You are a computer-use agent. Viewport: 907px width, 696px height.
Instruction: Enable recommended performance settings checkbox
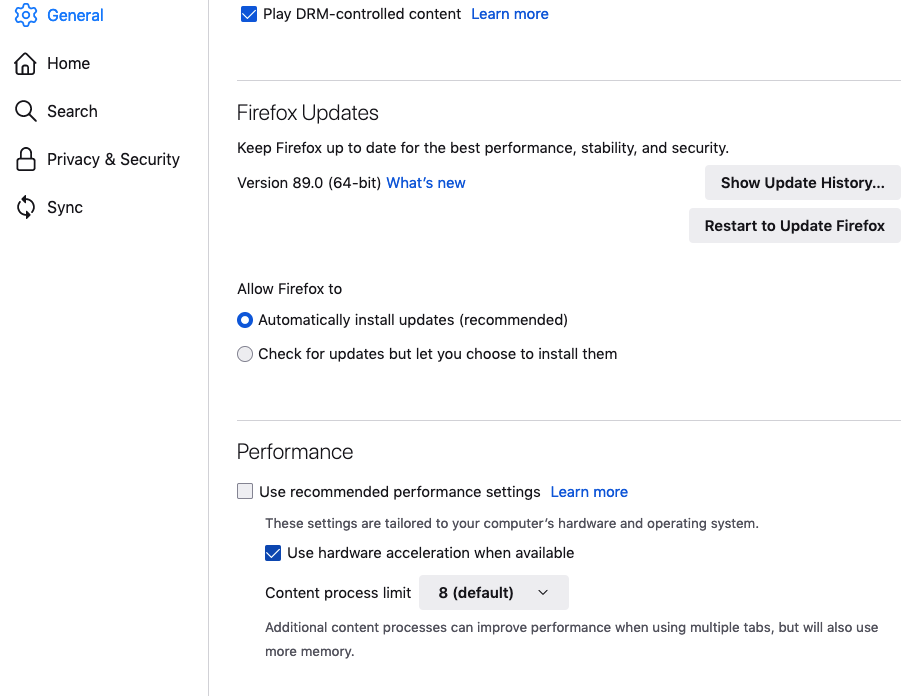[245, 491]
